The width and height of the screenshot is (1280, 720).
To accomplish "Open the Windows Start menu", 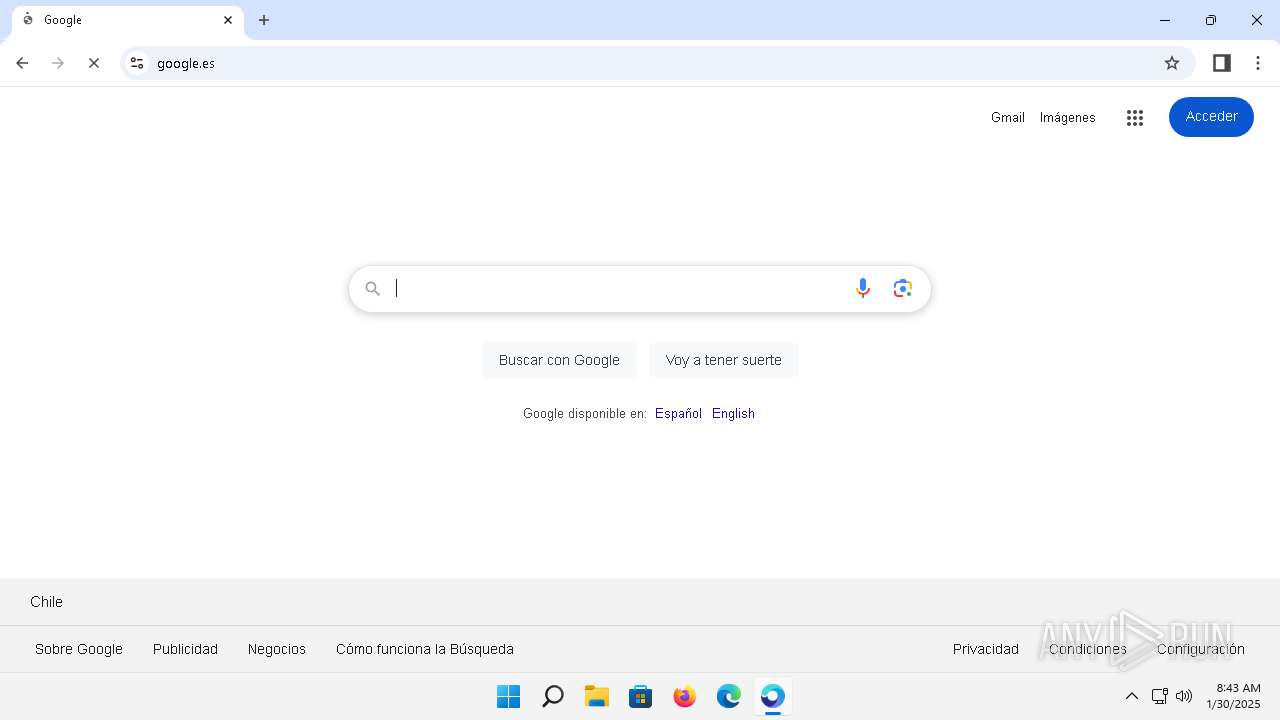I will coord(509,696).
